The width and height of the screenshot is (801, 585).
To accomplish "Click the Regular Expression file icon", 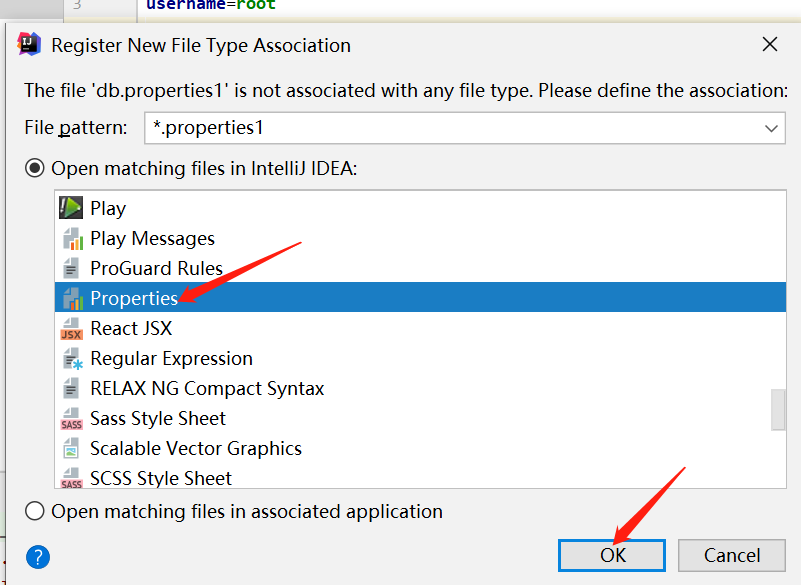I will coord(71,358).
